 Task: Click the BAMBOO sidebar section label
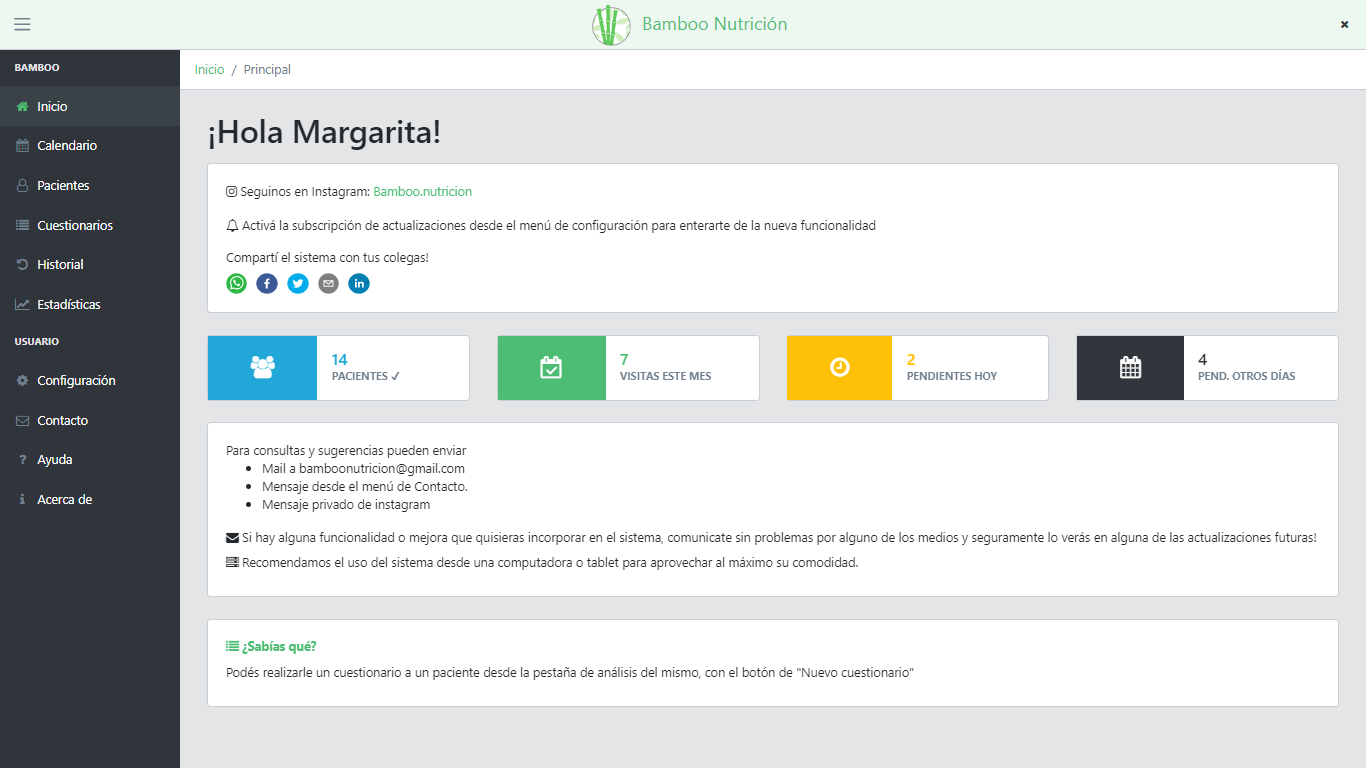click(37, 68)
